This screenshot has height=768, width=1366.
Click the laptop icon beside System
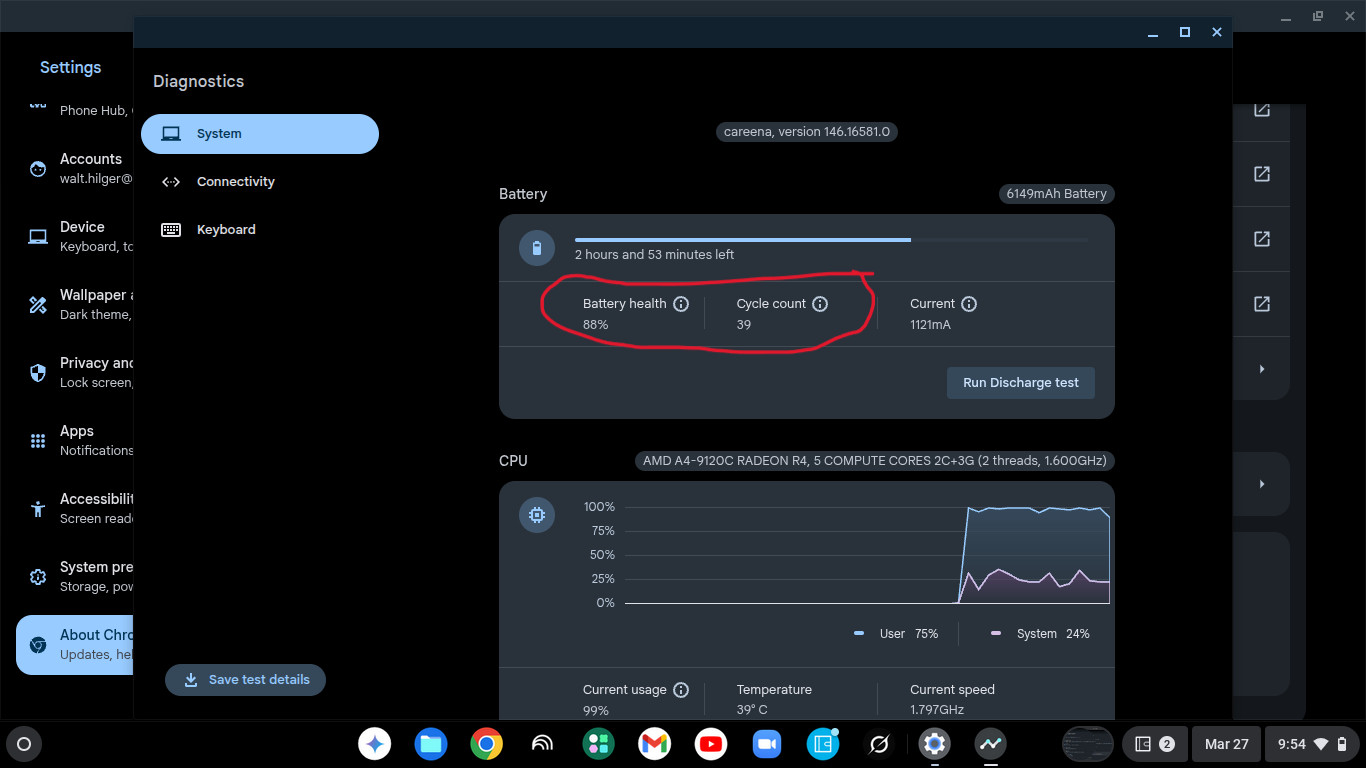point(171,134)
